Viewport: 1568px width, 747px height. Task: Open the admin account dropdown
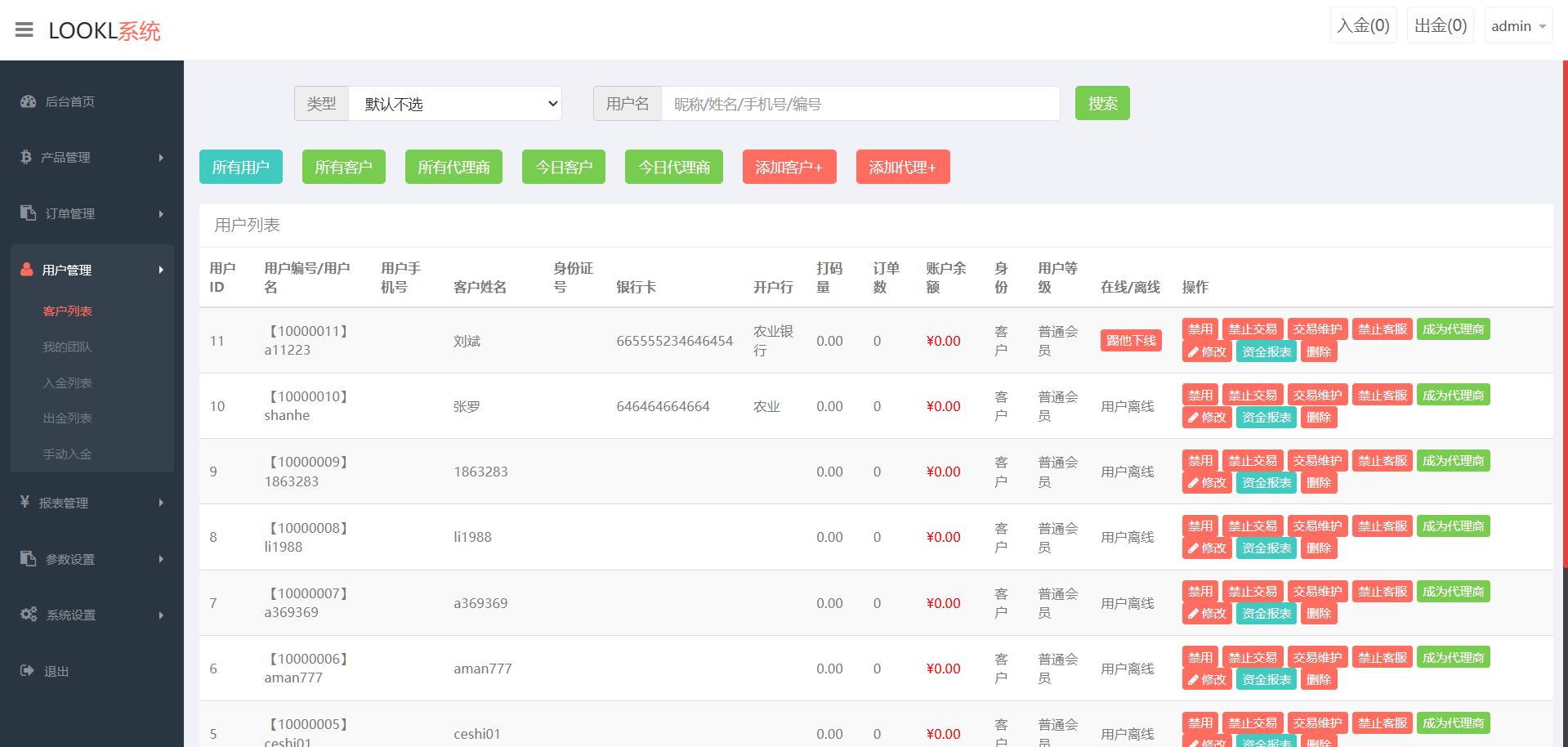(x=1517, y=26)
